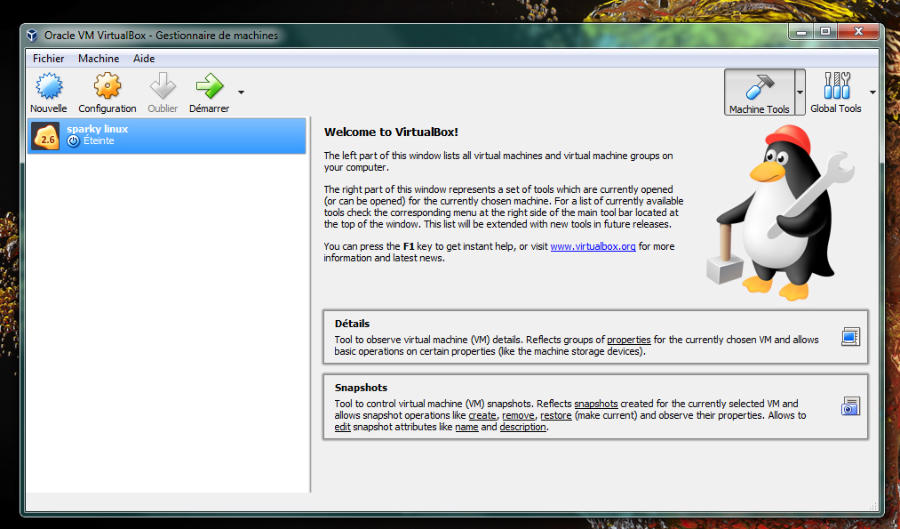Open Configuration gear icon in toolbar
The image size is (900, 529).
(x=107, y=86)
